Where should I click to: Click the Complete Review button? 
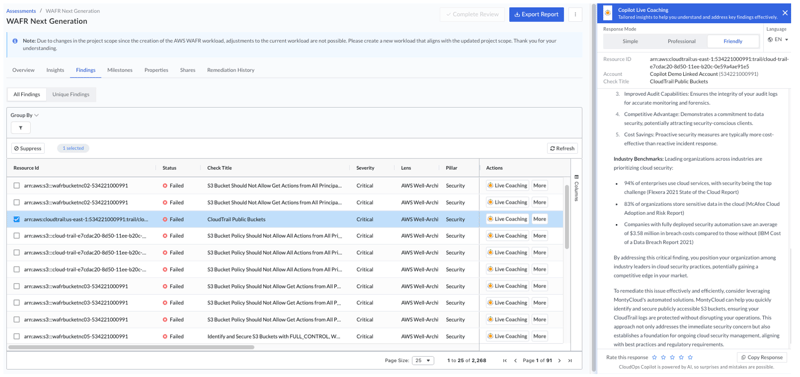(472, 14)
